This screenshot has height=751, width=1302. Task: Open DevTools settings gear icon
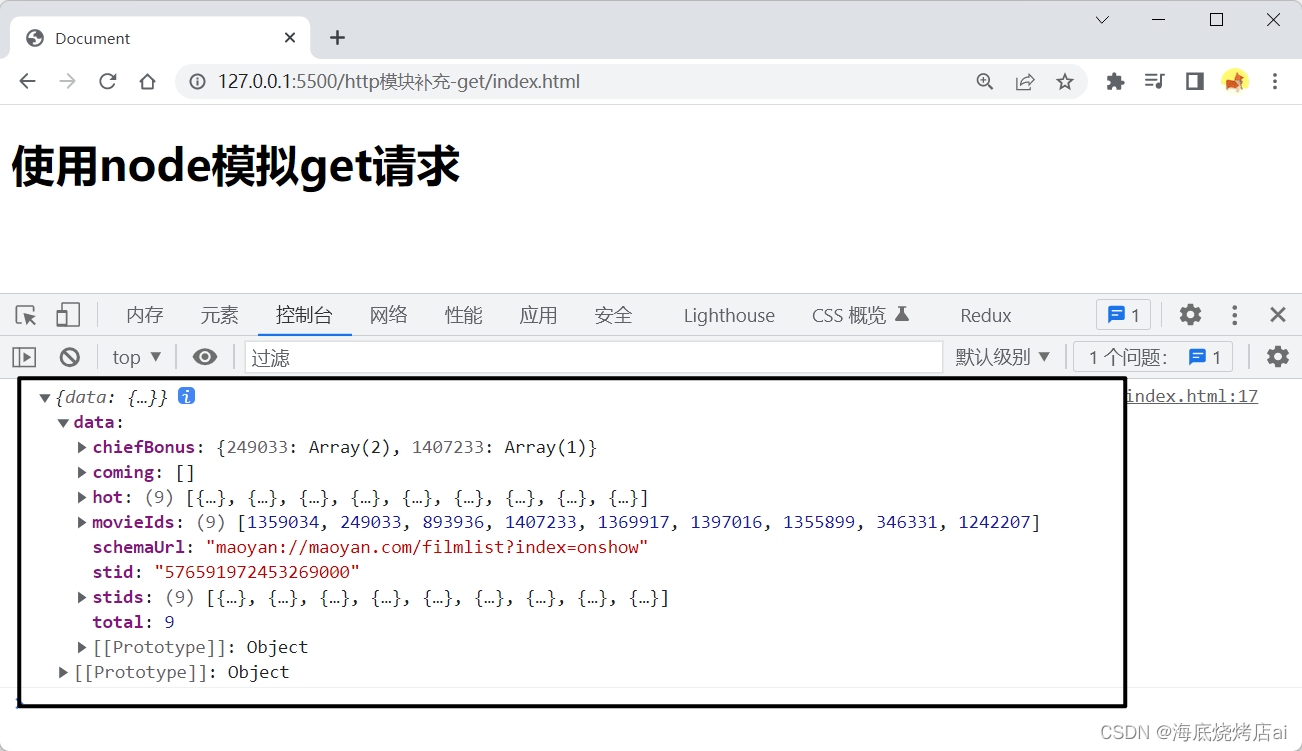(1190, 315)
